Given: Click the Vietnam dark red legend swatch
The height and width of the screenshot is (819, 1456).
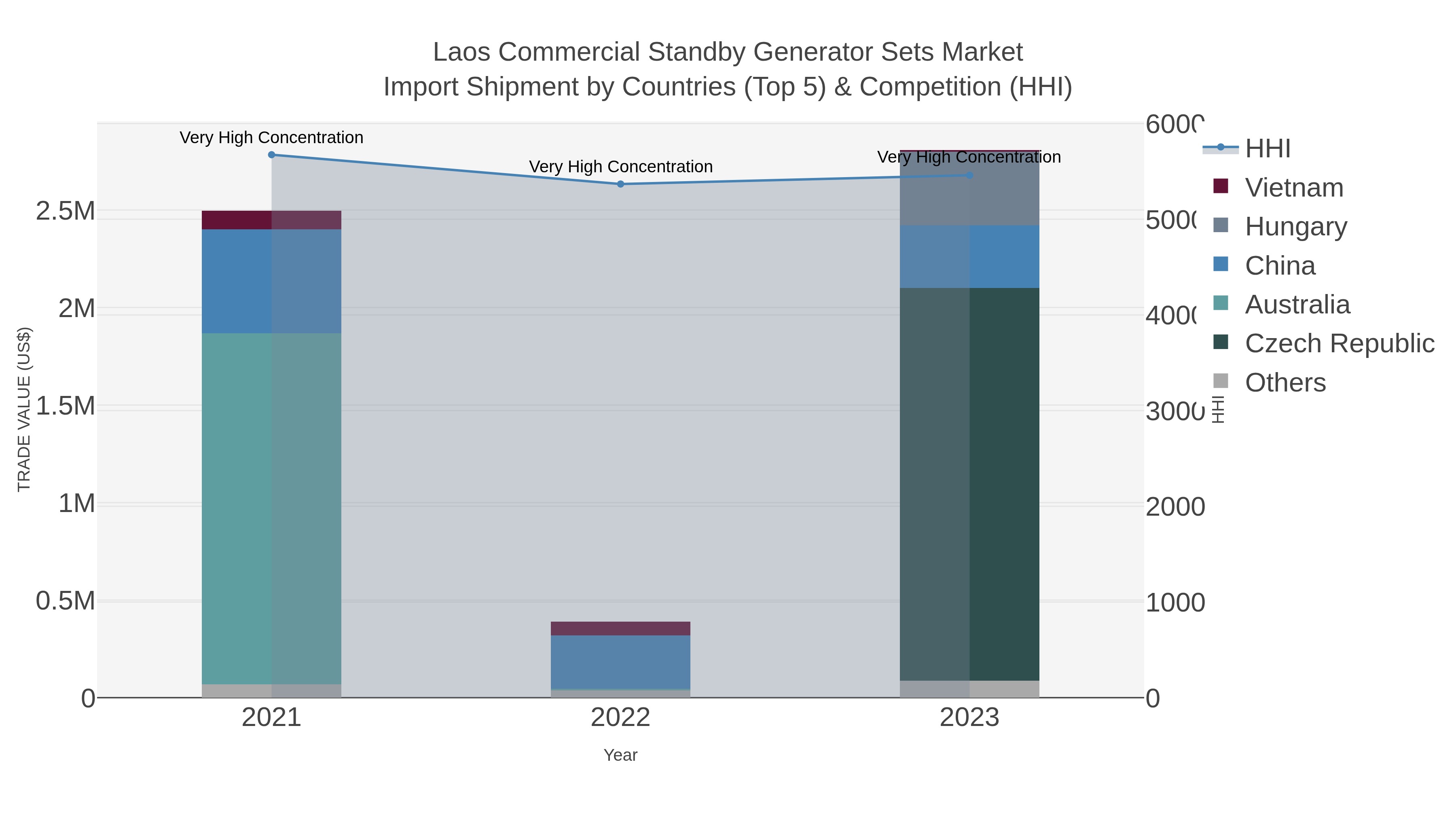Looking at the screenshot, I should (1221, 186).
